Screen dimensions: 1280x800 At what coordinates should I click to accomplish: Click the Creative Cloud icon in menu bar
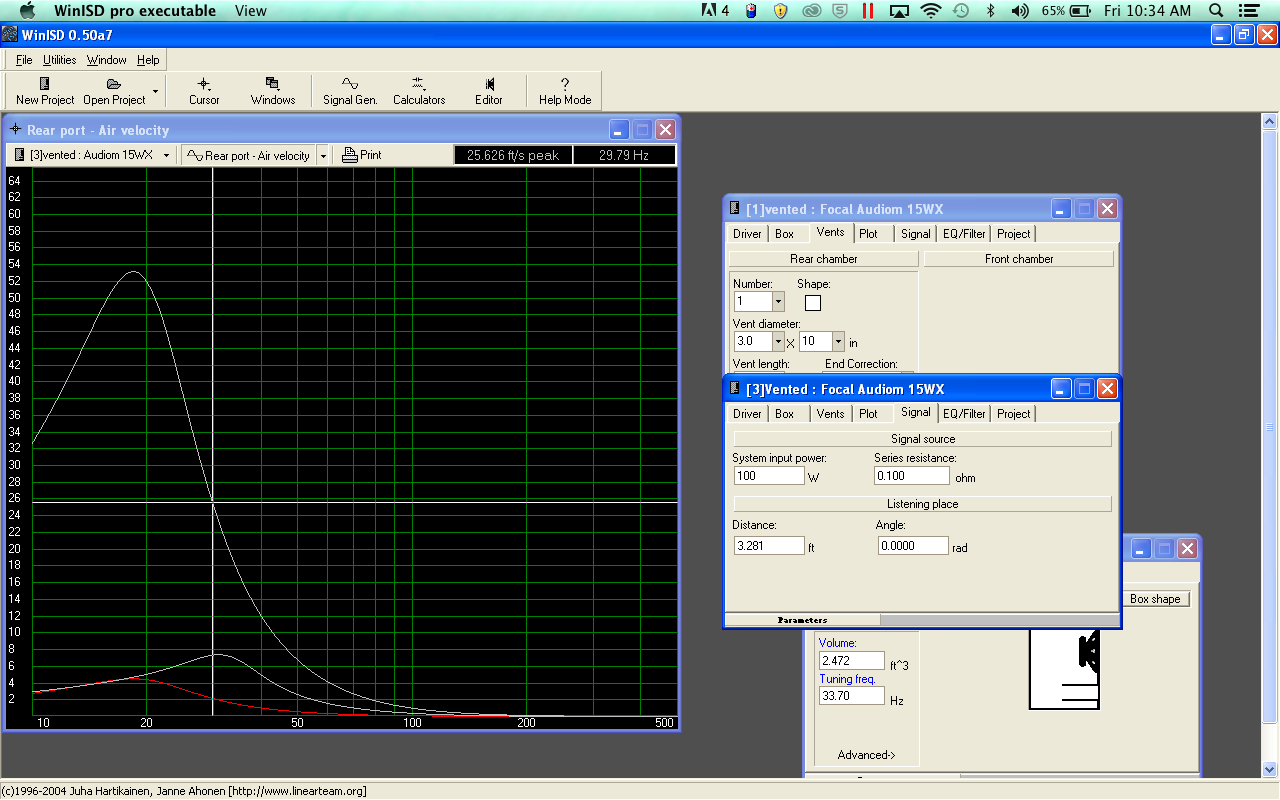click(813, 11)
